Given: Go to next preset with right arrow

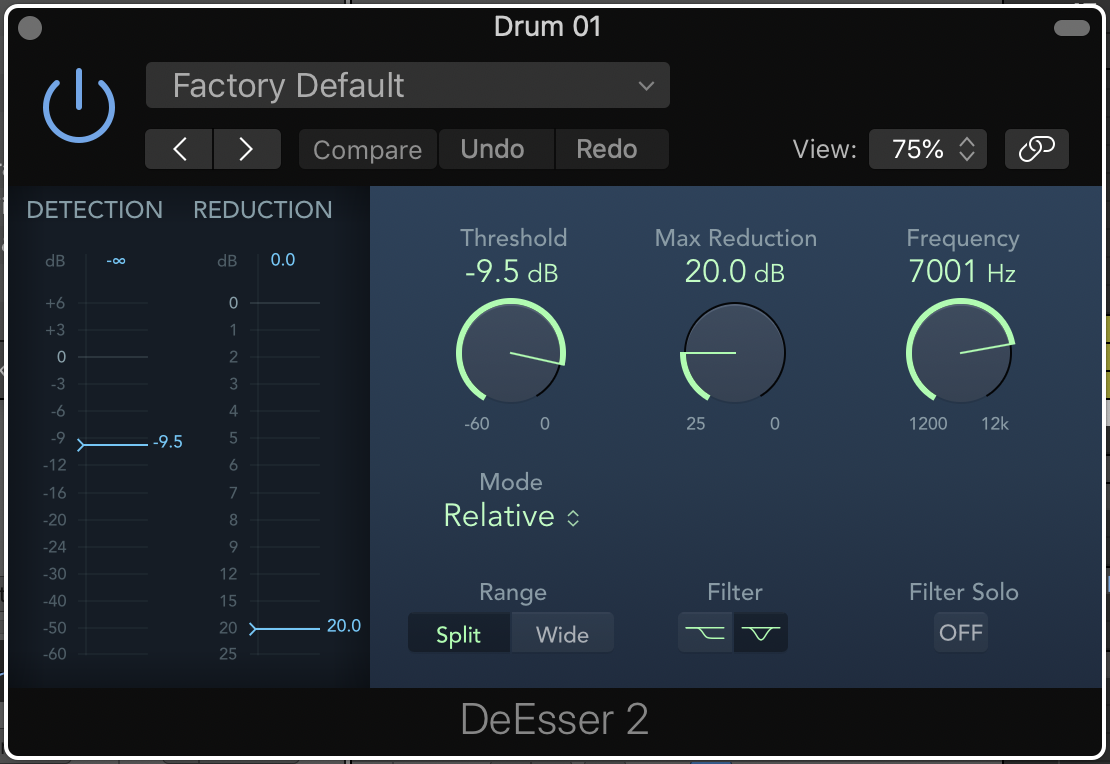Looking at the screenshot, I should (246, 150).
